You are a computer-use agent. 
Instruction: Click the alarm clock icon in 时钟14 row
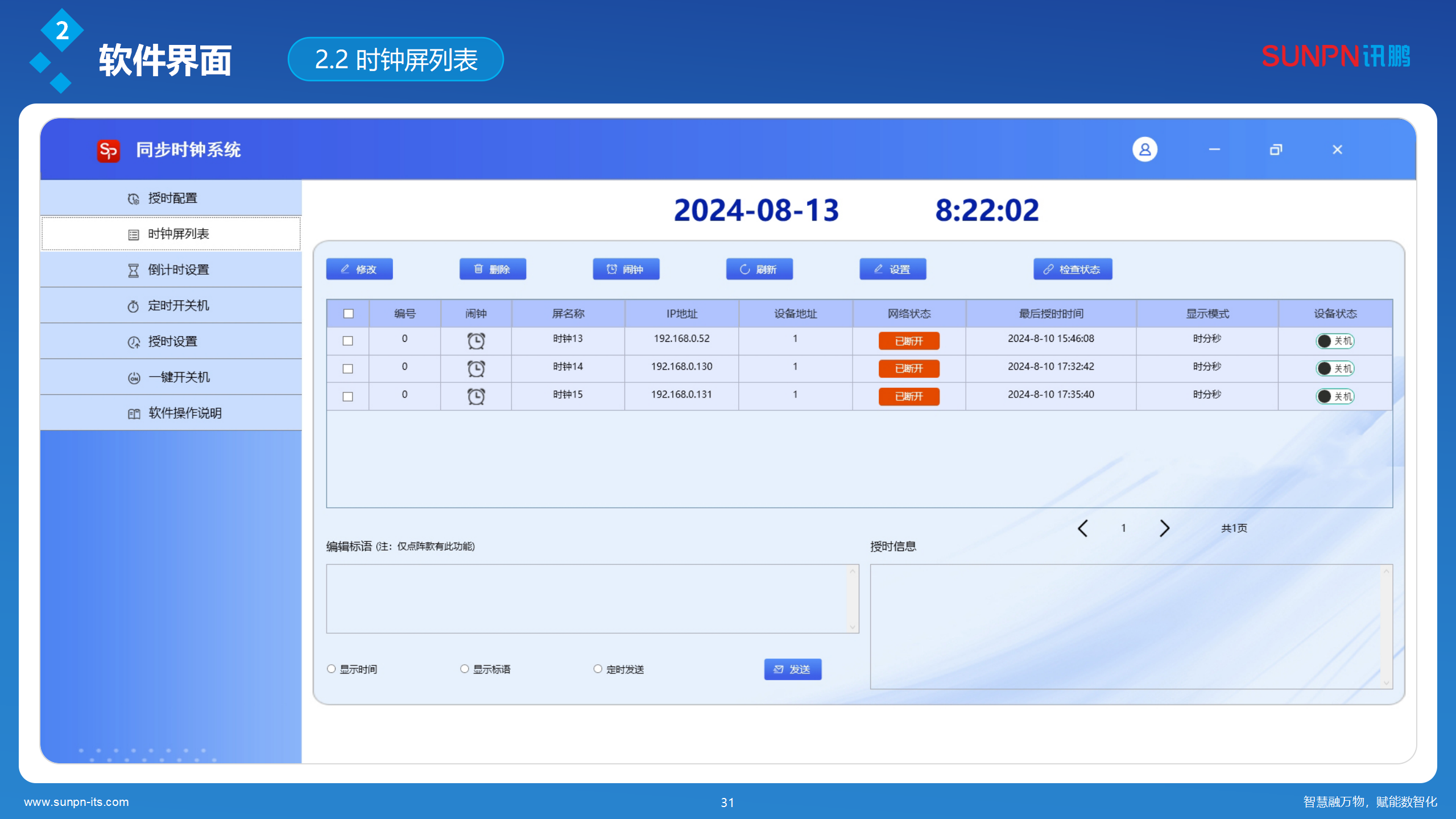tap(476, 368)
